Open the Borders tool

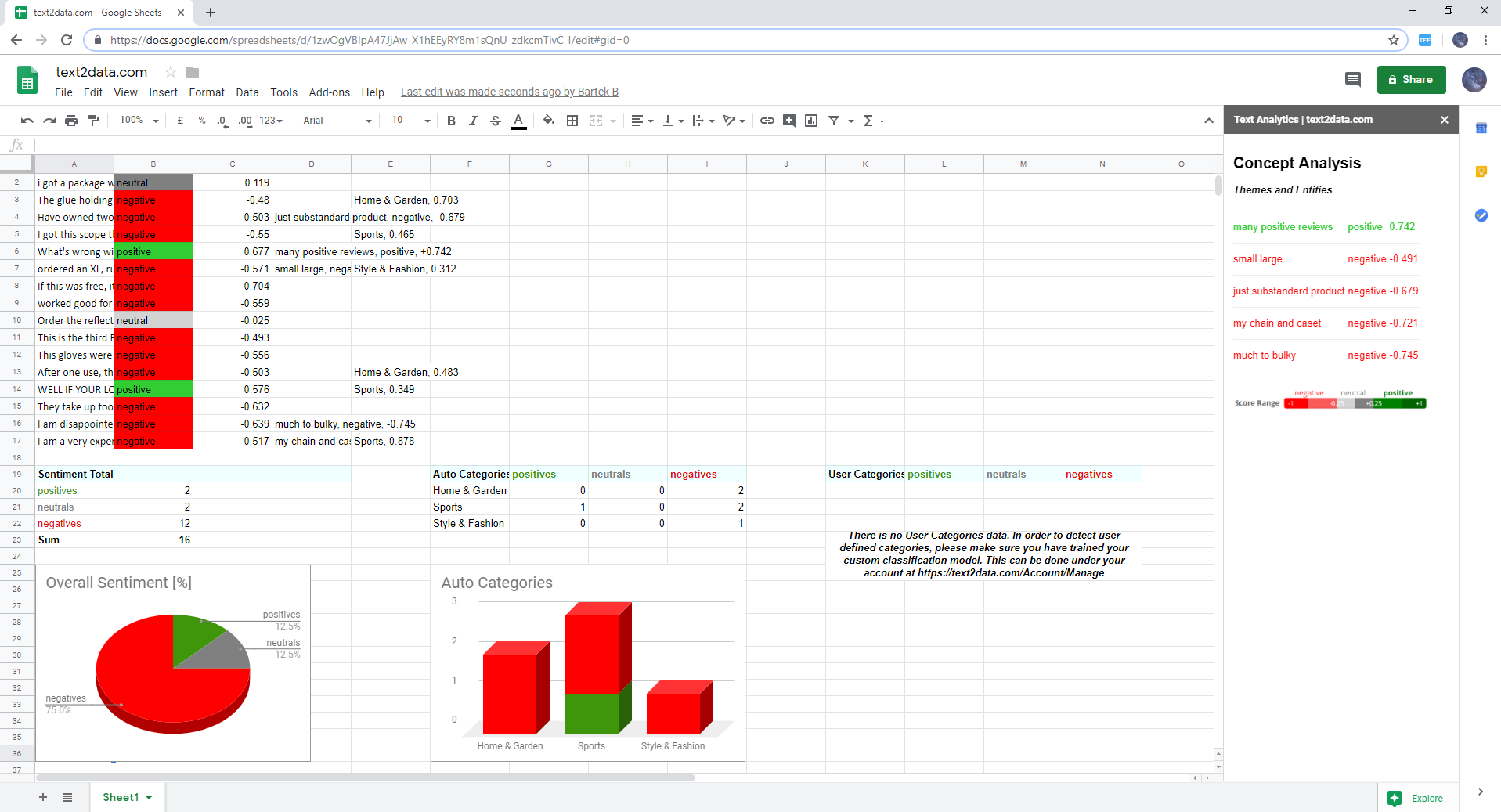coord(572,121)
